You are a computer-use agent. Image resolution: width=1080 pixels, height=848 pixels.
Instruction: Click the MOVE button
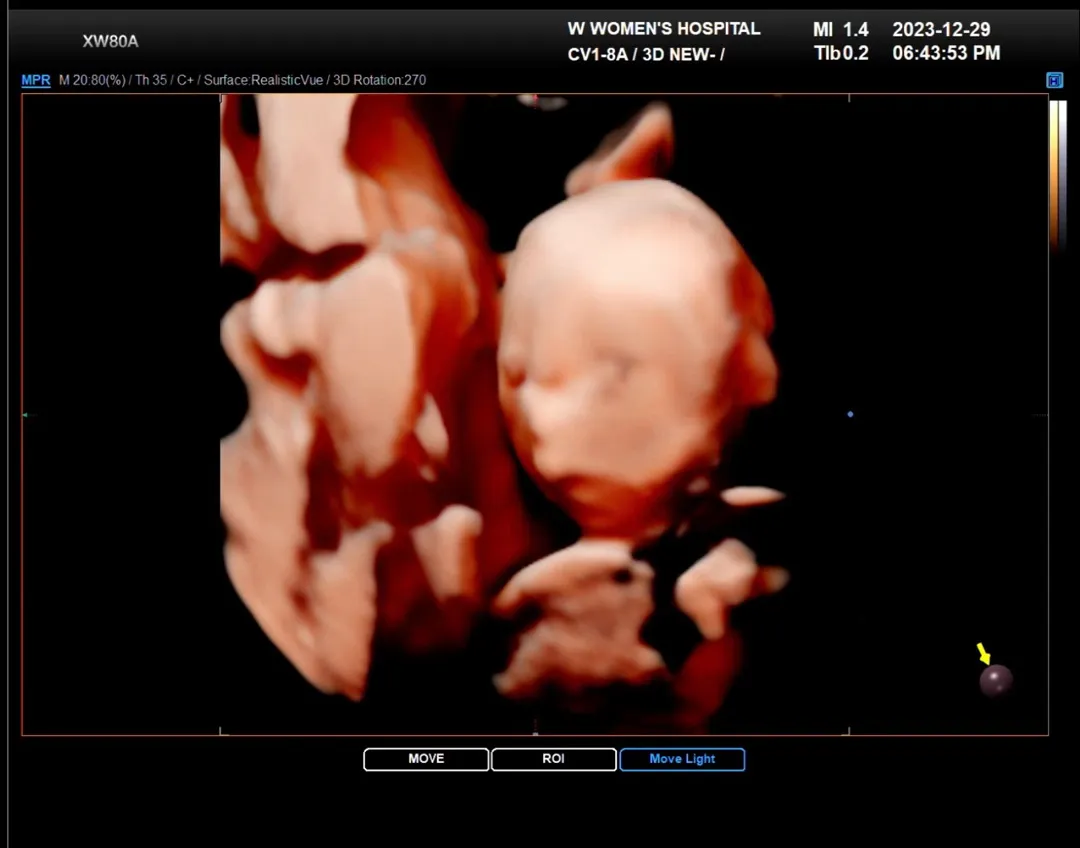pos(426,759)
